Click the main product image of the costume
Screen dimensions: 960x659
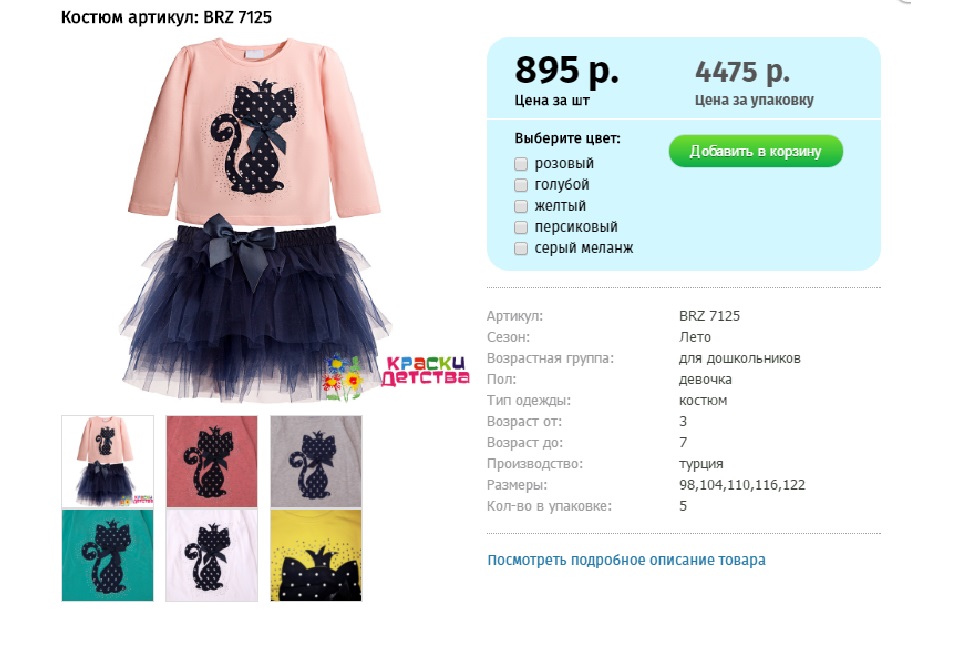click(x=255, y=220)
